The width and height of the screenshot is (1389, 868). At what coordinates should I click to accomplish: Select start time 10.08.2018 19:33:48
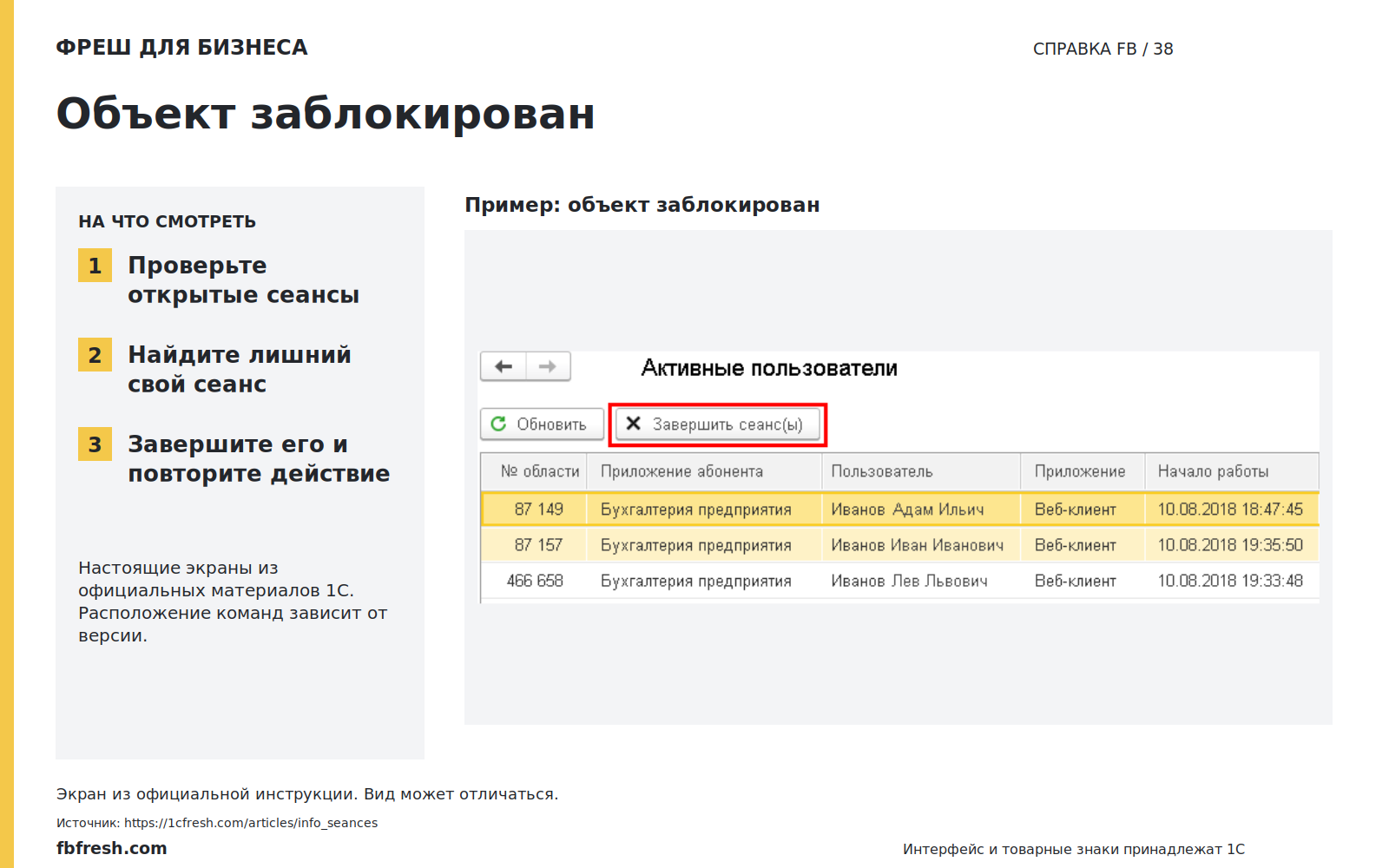[x=1230, y=581]
